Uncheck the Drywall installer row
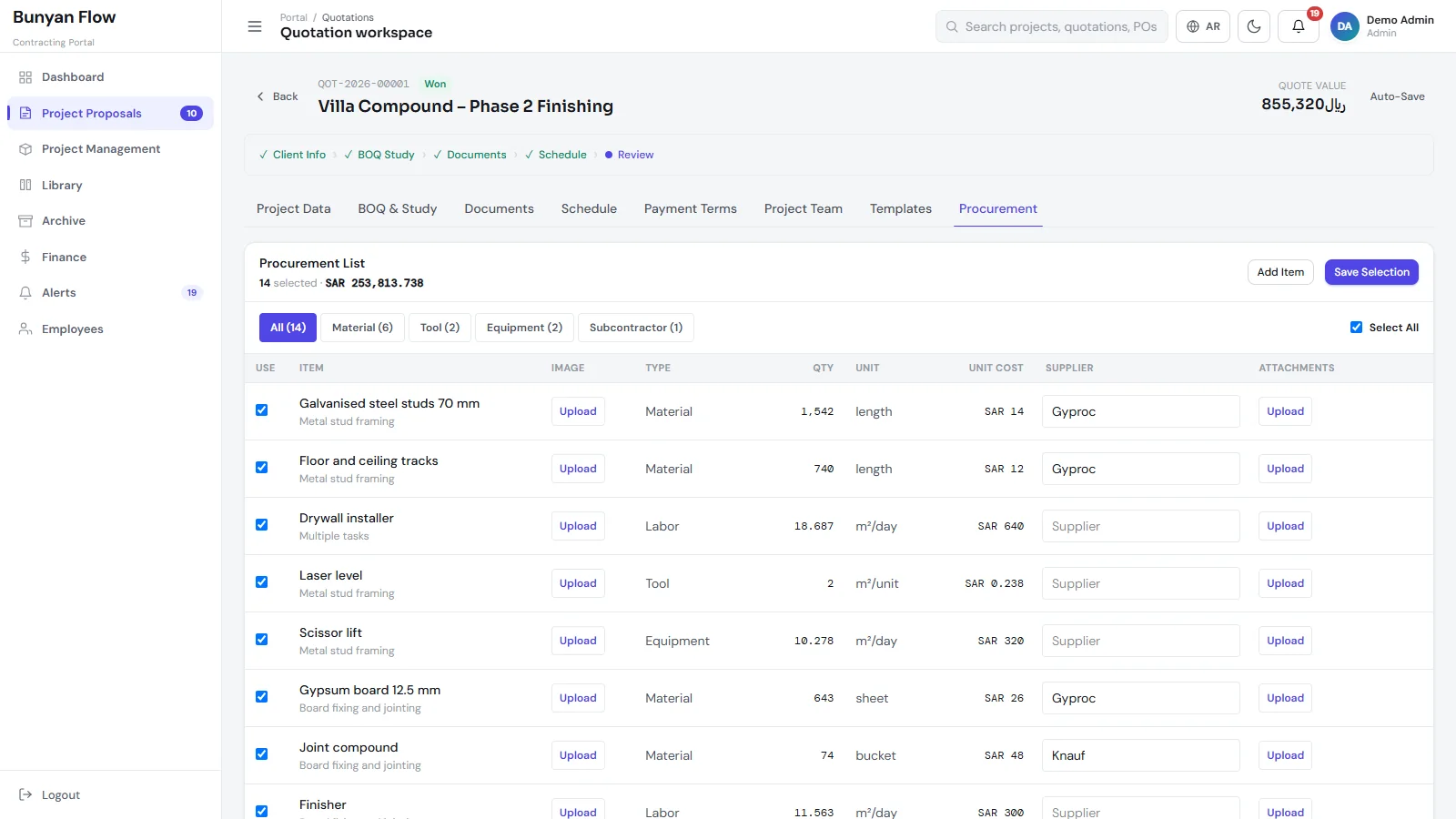This screenshot has width=1456, height=819. pos(262,525)
